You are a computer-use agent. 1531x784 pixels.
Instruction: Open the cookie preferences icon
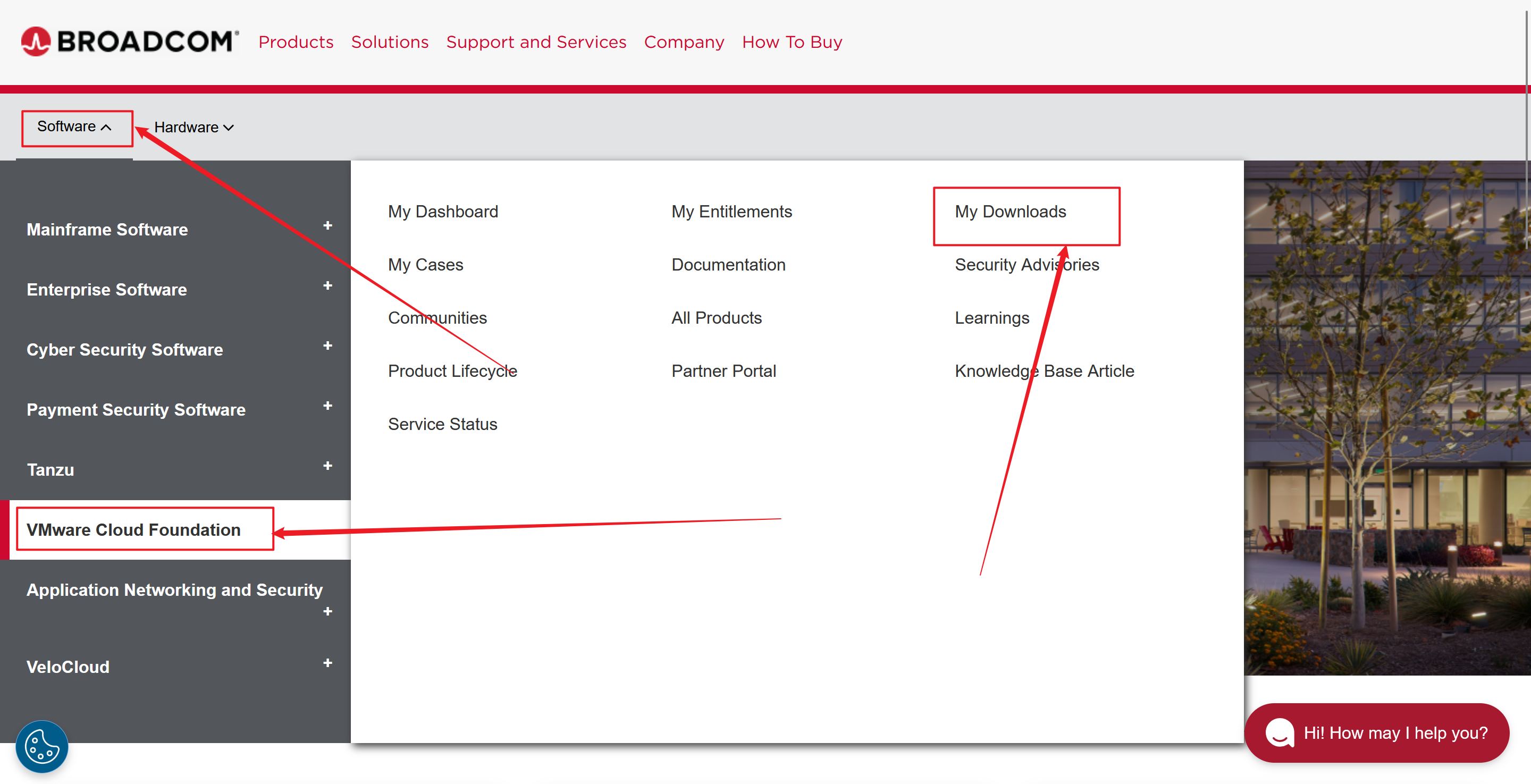pyautogui.click(x=41, y=747)
